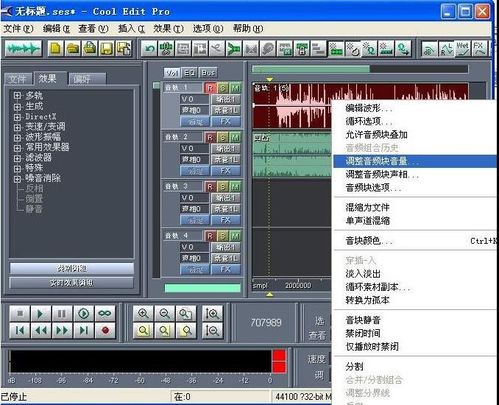The width and height of the screenshot is (499, 405).
Task: Expand the 多轨 tree node
Action: click(17, 96)
